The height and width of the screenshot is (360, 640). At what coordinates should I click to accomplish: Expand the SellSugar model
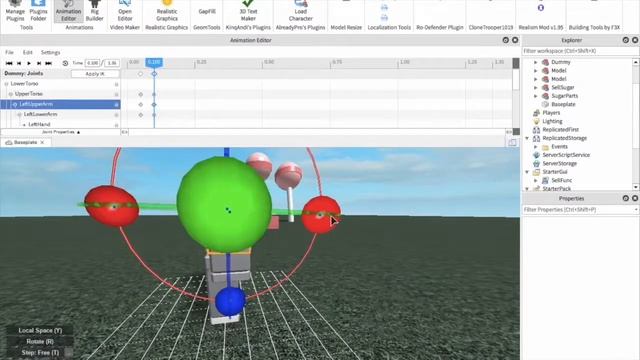point(536,87)
